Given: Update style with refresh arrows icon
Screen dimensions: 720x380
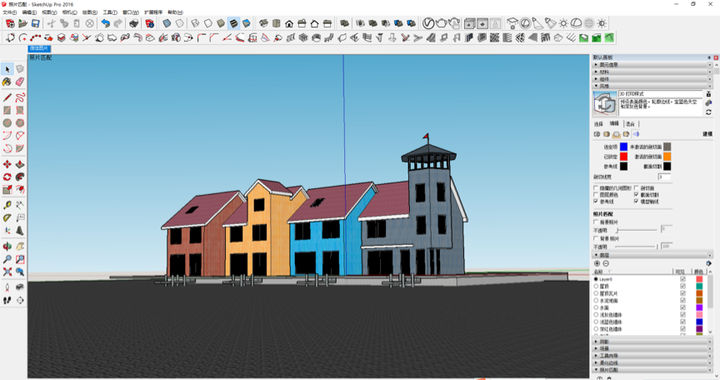Looking at the screenshot, I should pyautogui.click(x=709, y=112).
